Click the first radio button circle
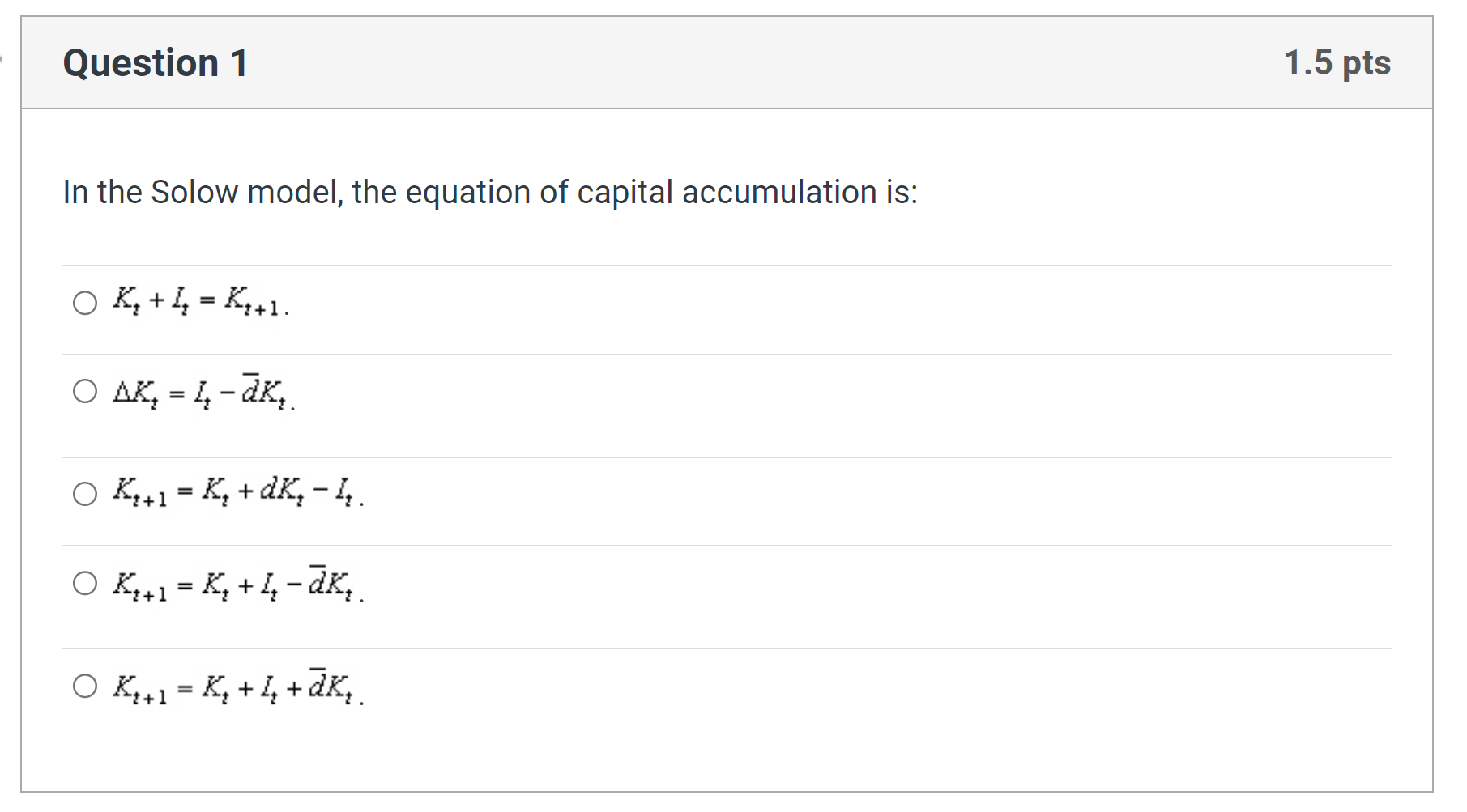 click(83, 304)
